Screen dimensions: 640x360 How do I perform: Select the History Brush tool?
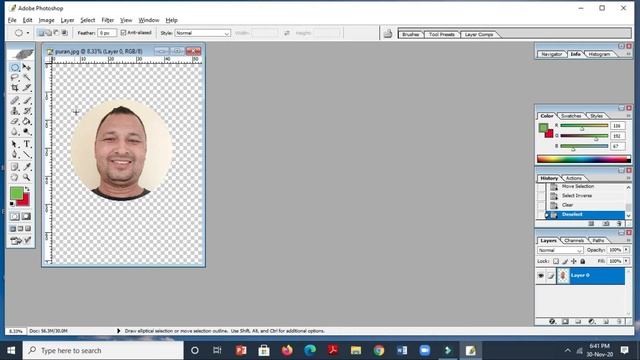(x=27, y=111)
